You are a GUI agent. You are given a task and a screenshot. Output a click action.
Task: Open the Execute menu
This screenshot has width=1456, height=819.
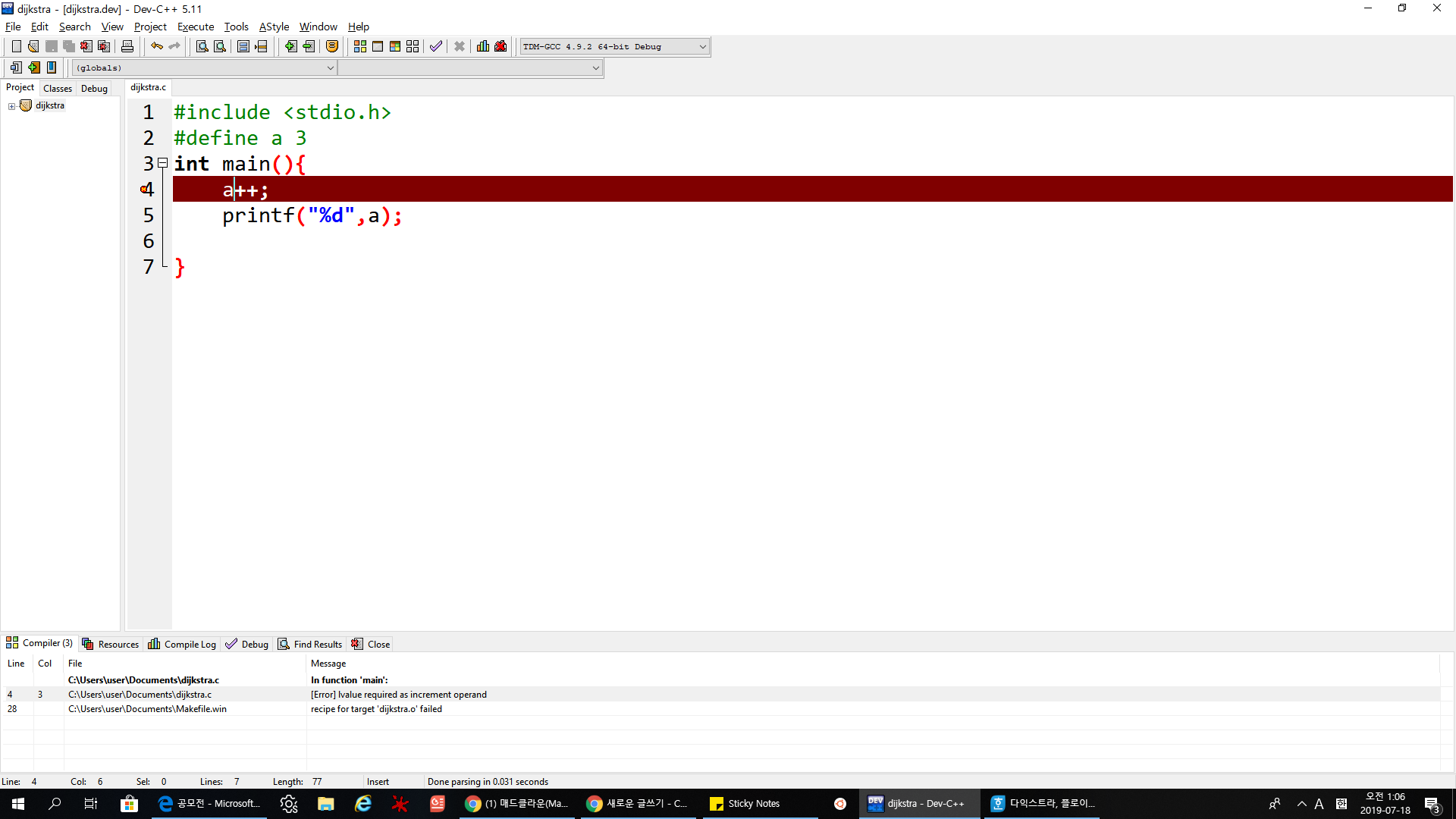[196, 27]
